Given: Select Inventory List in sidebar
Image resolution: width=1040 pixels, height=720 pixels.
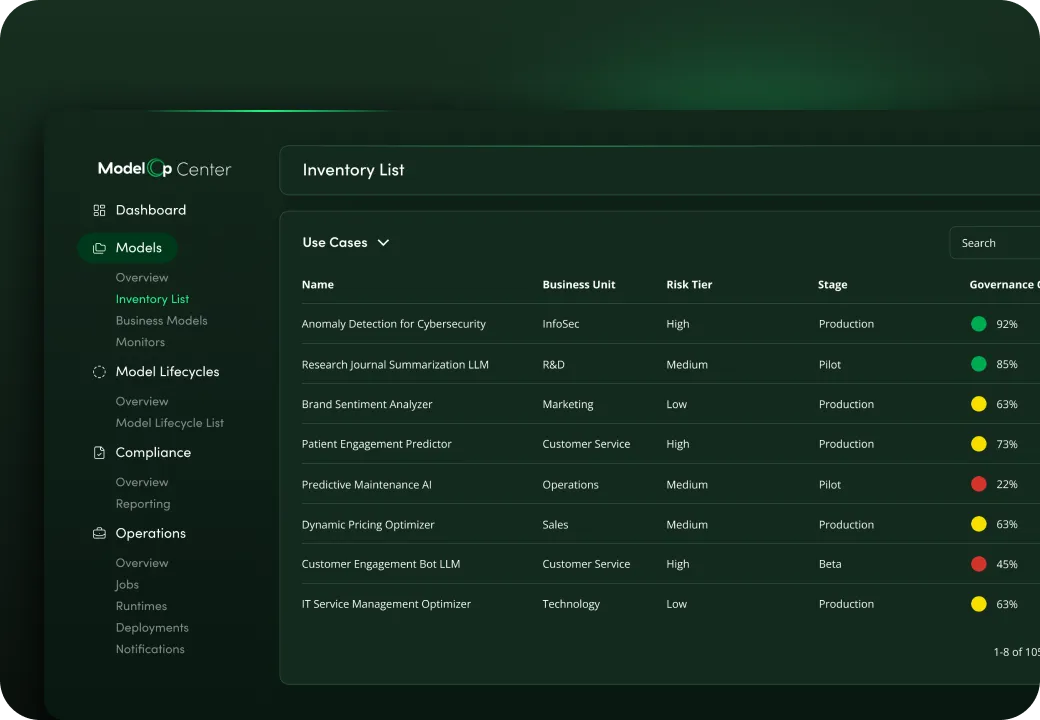Looking at the screenshot, I should (152, 299).
